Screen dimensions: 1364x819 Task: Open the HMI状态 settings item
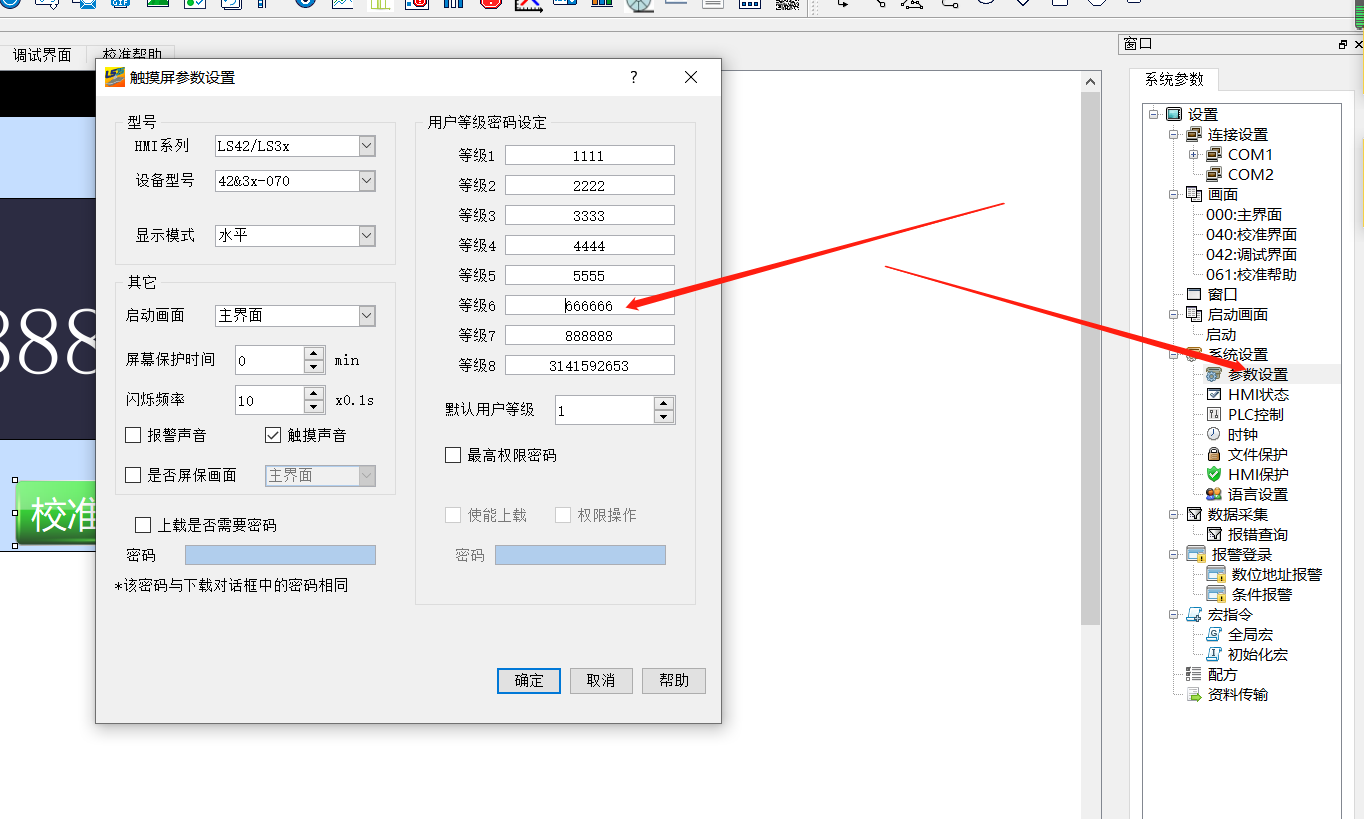1258,395
